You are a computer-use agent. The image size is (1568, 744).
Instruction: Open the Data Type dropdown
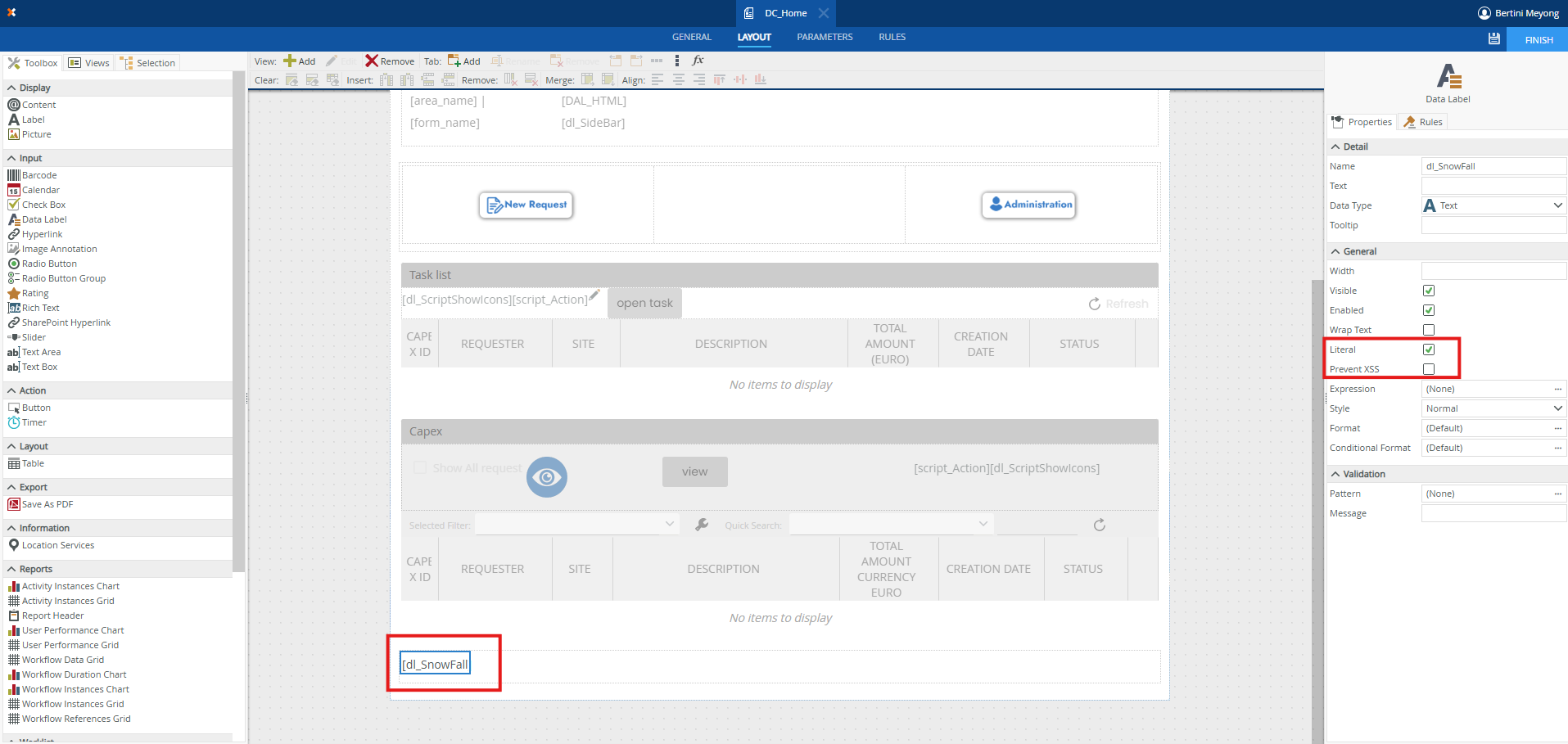pos(1493,205)
